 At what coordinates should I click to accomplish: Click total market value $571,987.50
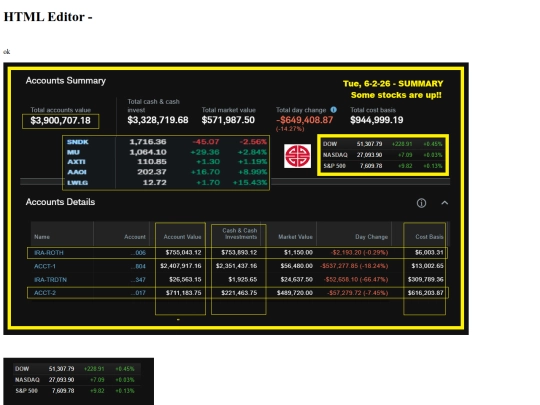click(x=228, y=120)
